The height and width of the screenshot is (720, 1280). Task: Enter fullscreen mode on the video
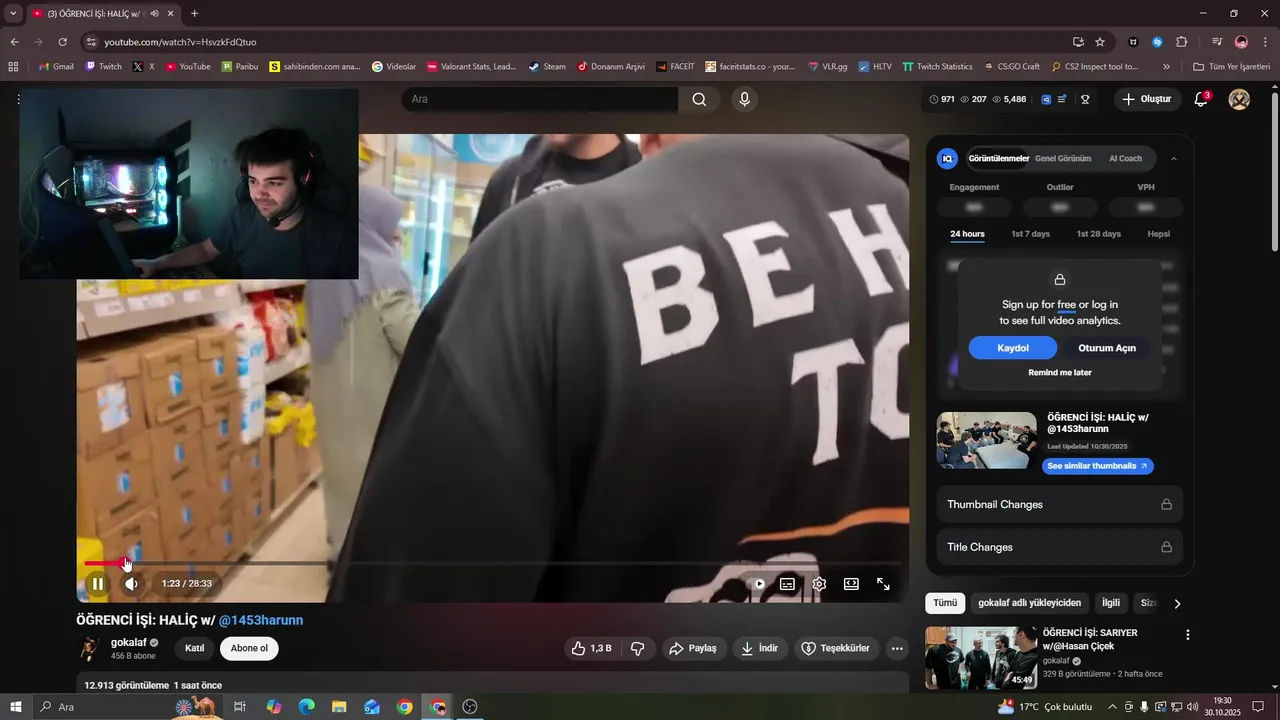pyautogui.click(x=883, y=584)
